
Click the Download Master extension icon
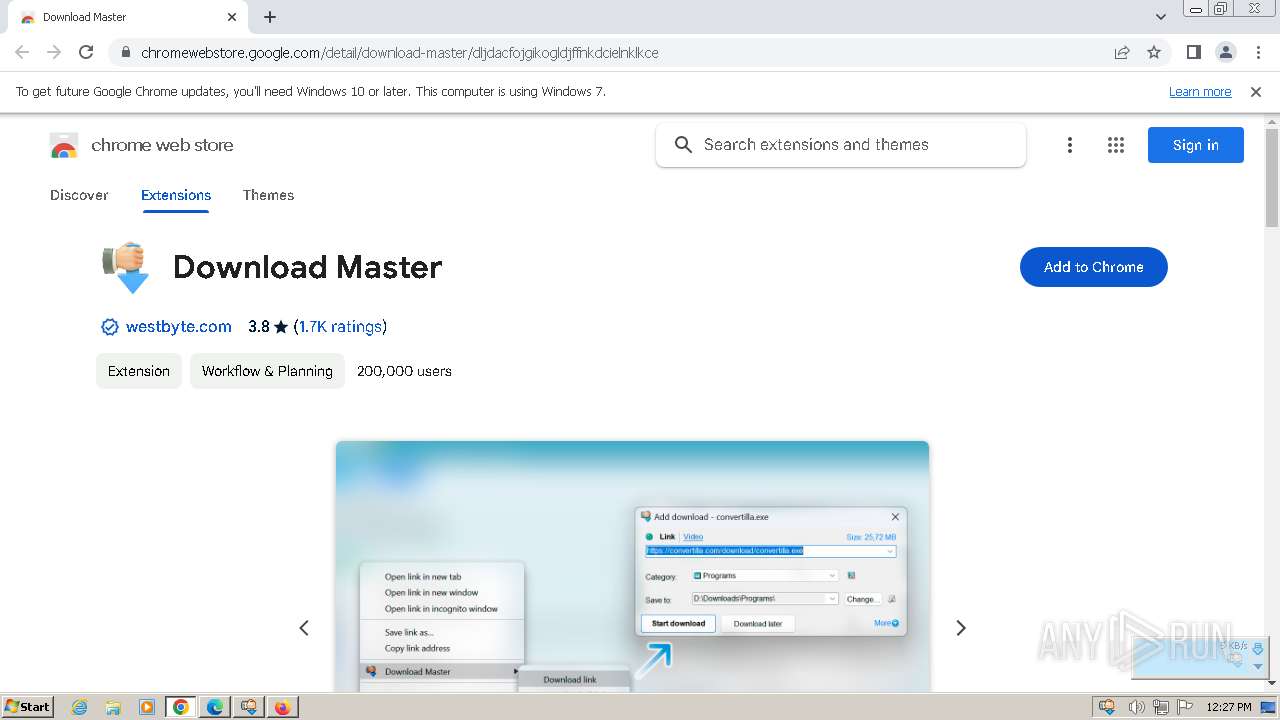(127, 267)
